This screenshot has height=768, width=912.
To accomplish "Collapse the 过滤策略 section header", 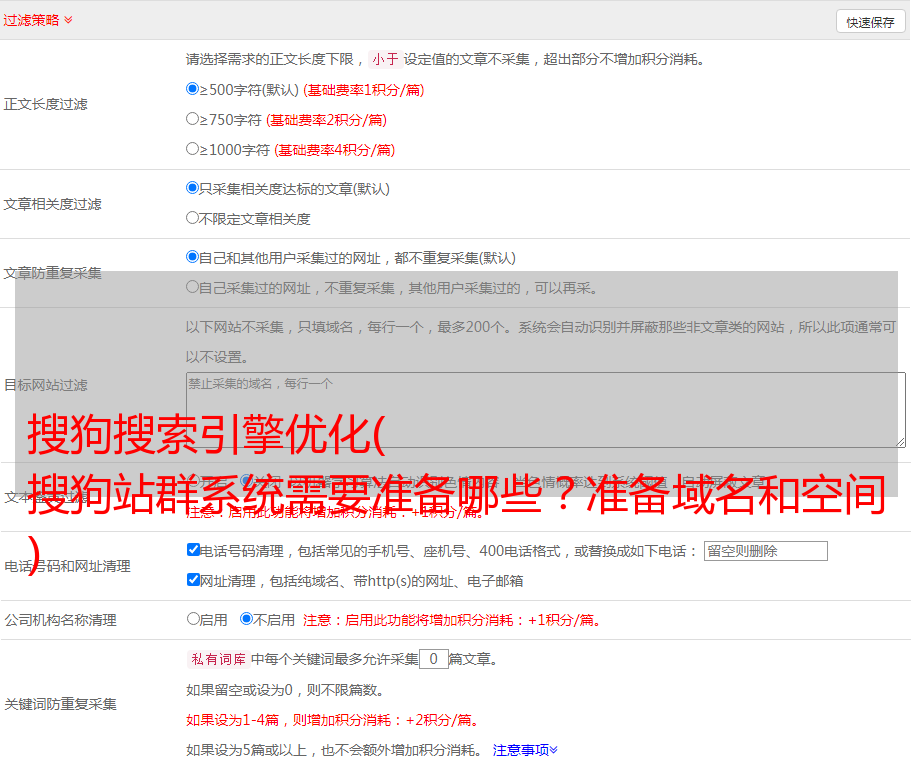I will (38, 20).
